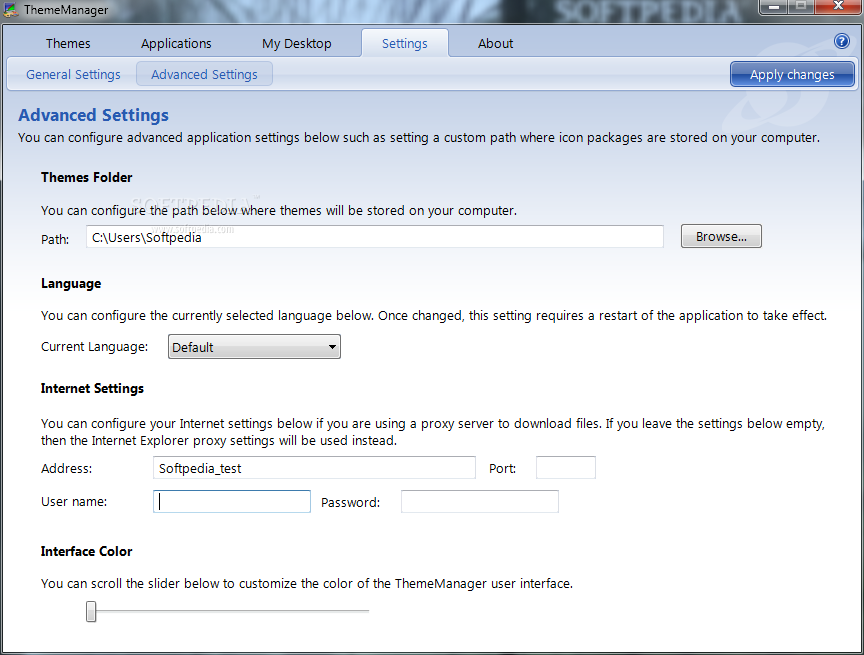Open the help question mark icon
Image resolution: width=864 pixels, height=655 pixels.
point(841,41)
